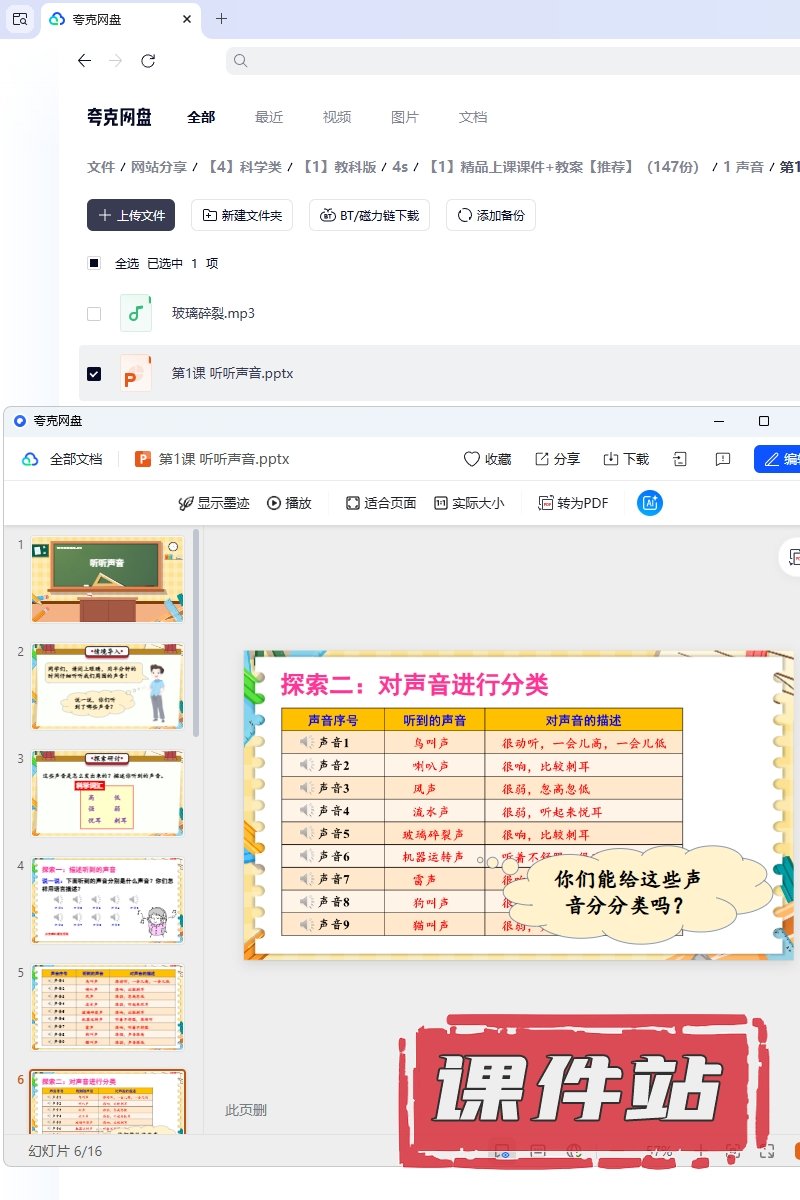Start the slideshow with 播放

click(289, 503)
